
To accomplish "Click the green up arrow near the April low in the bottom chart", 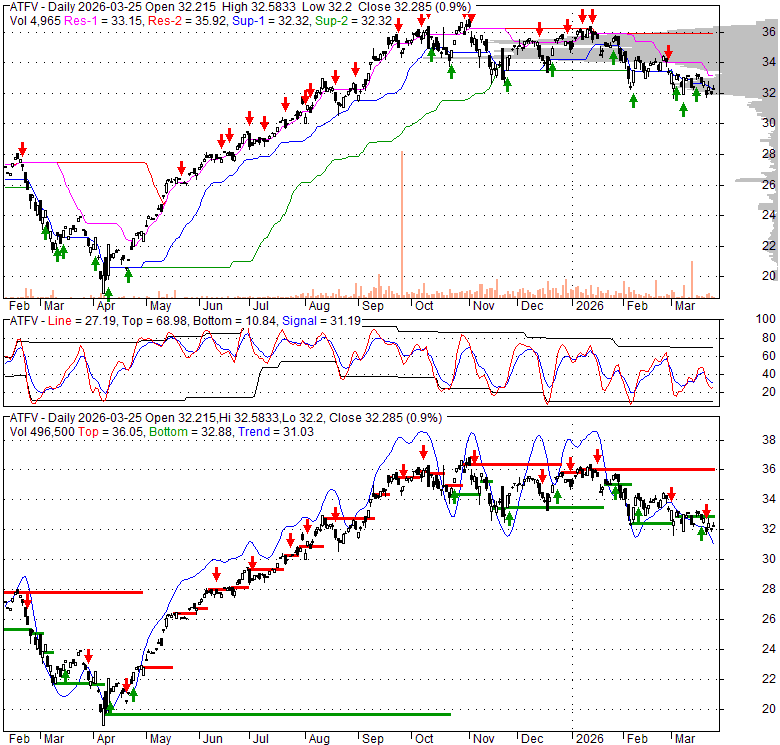I will [132, 695].
